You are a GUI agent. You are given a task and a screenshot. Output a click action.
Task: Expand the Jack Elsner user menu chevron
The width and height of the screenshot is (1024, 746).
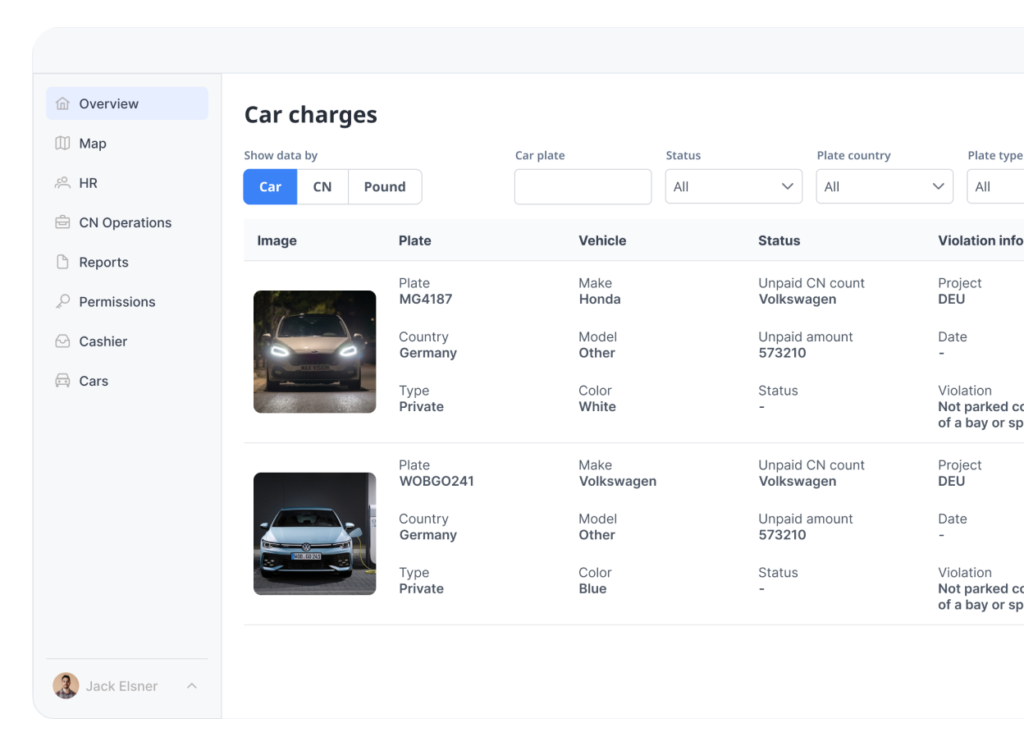click(192, 686)
